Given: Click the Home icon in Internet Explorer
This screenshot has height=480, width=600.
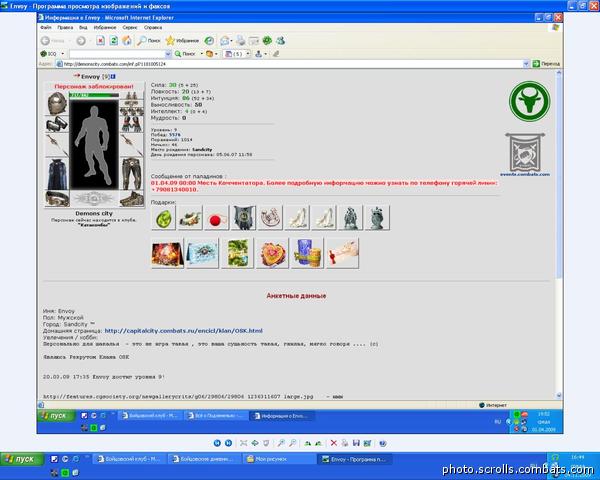Looking at the screenshot, I should (x=127, y=41).
